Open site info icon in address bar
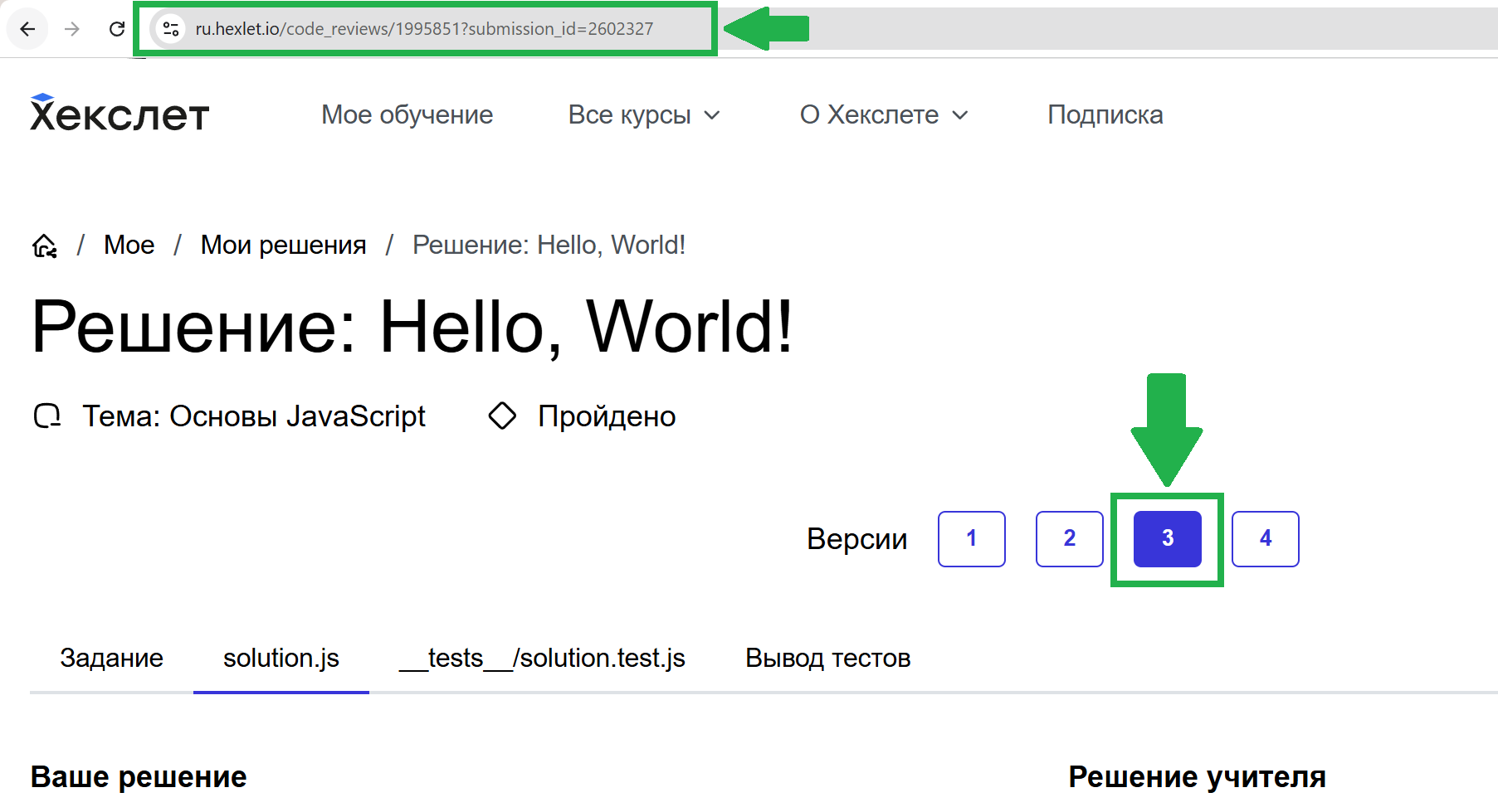Viewport: 1498px width, 812px height. (171, 29)
